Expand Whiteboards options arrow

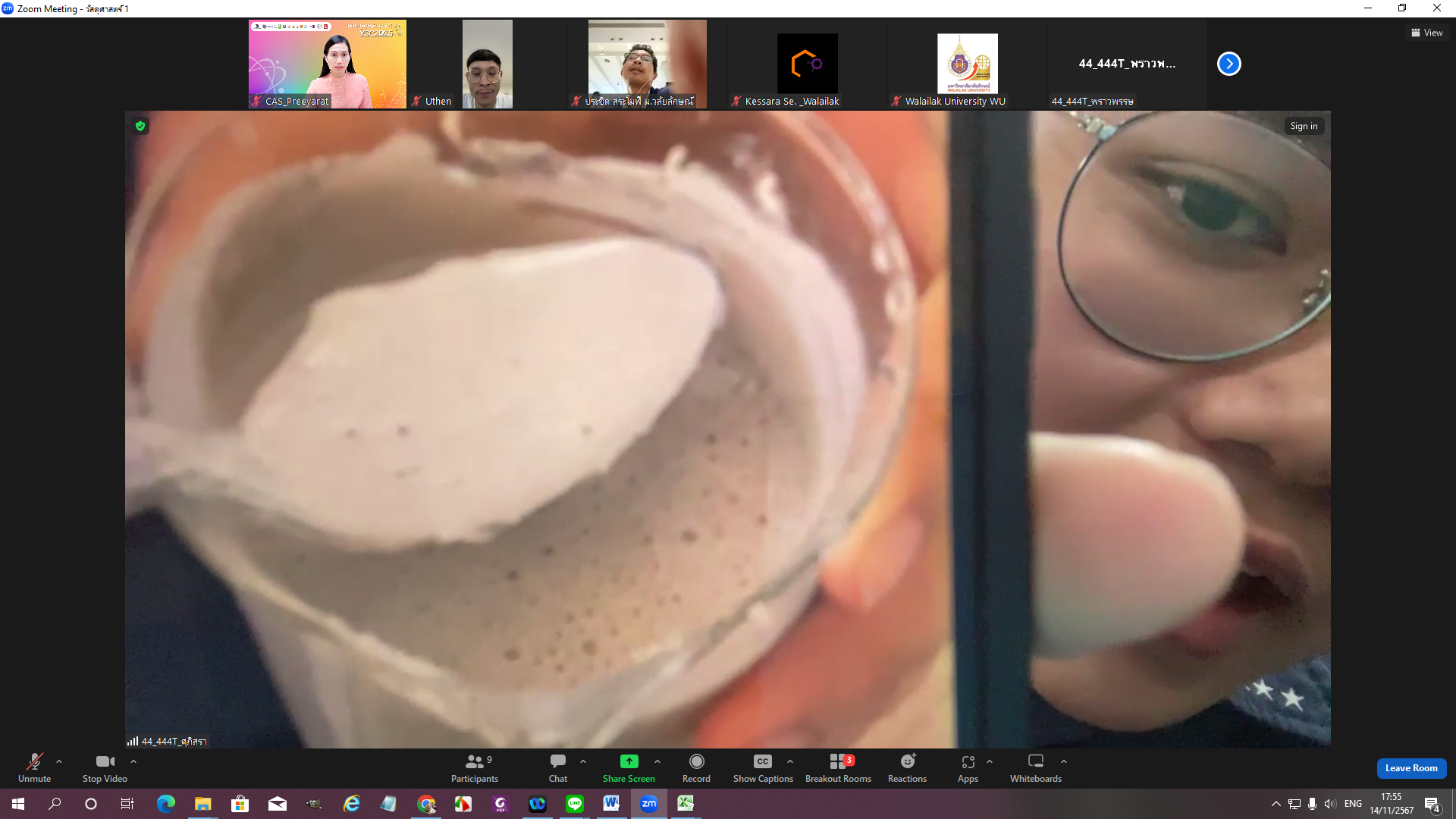pyautogui.click(x=1064, y=761)
